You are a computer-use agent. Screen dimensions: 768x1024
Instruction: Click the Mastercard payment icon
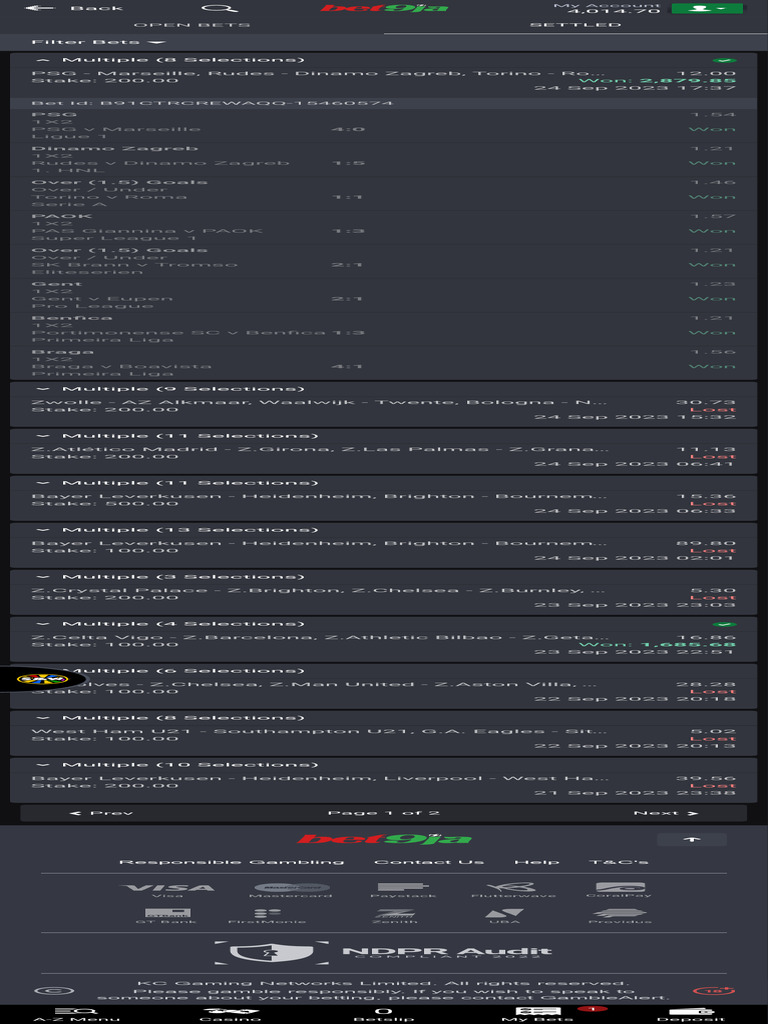pyautogui.click(x=291, y=889)
